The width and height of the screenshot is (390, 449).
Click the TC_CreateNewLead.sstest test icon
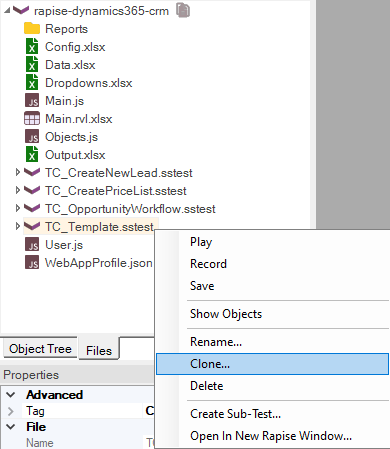32,172
